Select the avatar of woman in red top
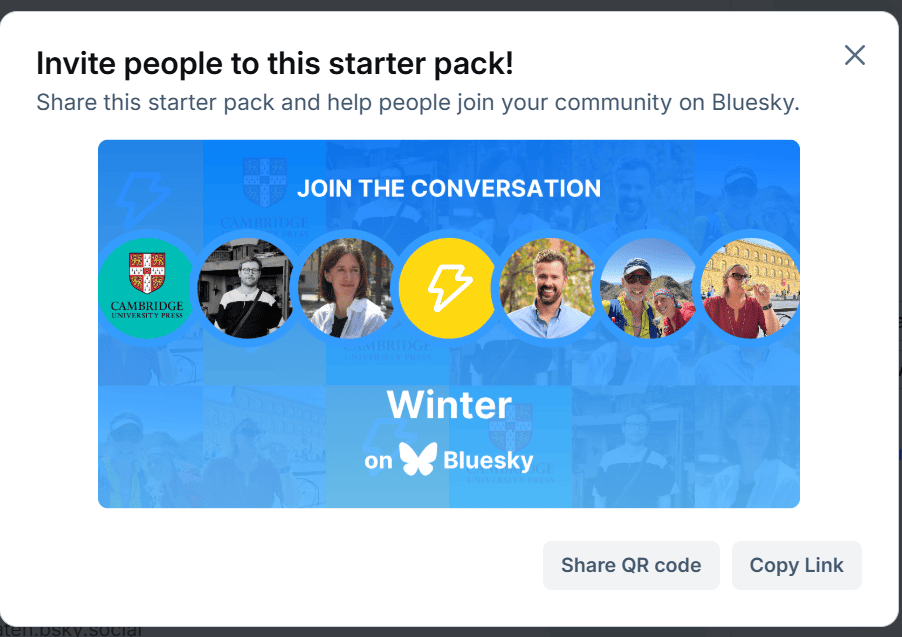This screenshot has width=902, height=637. (x=750, y=288)
